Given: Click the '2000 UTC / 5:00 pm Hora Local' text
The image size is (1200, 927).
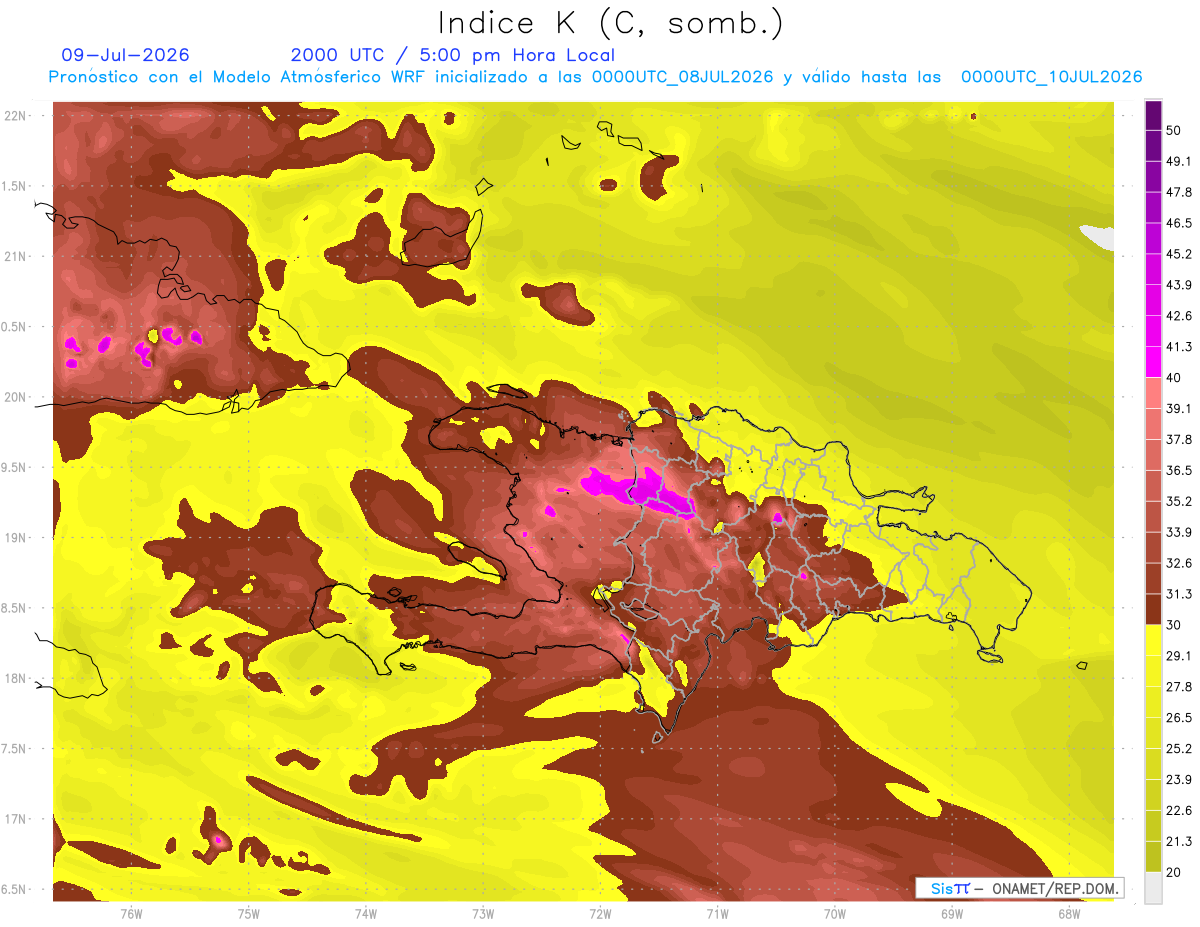Looking at the screenshot, I should (453, 55).
